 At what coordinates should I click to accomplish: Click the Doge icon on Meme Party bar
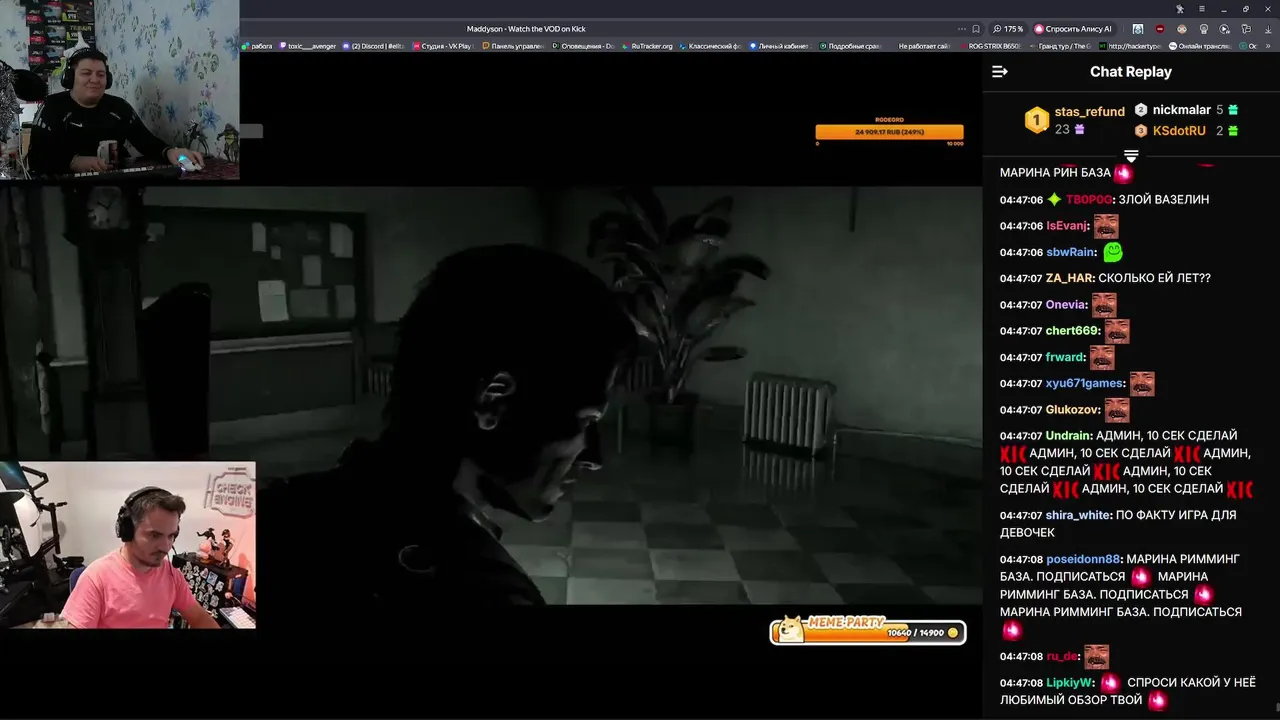792,629
